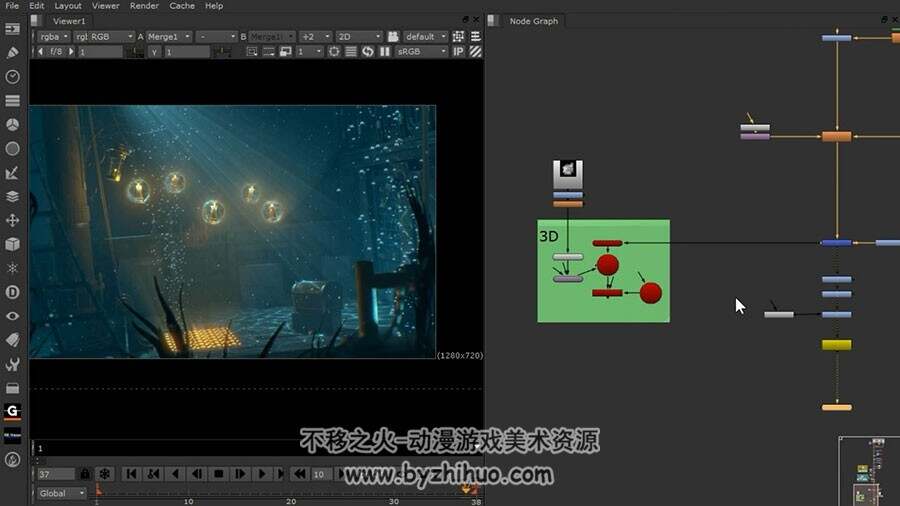Click the viewer force-refresh icon
This screenshot has height=506, width=900.
pos(367,52)
